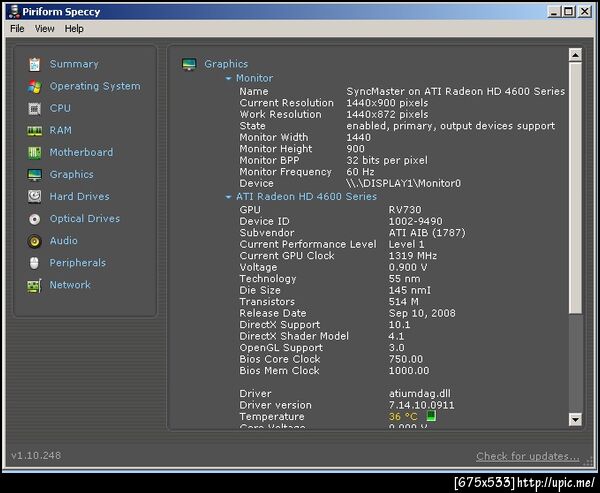Screen dimensions: 600x493
Task: Click the 36 °C temperature reading
Action: [x=403, y=416]
